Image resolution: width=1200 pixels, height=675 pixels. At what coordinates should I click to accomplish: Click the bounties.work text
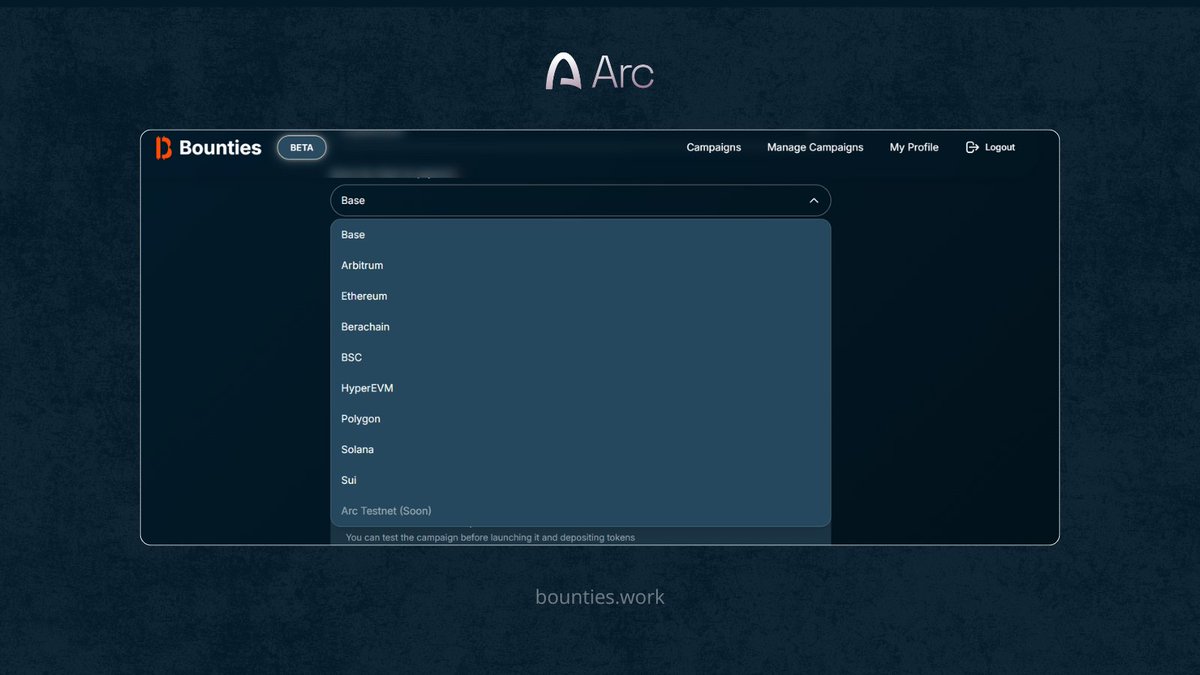point(600,597)
